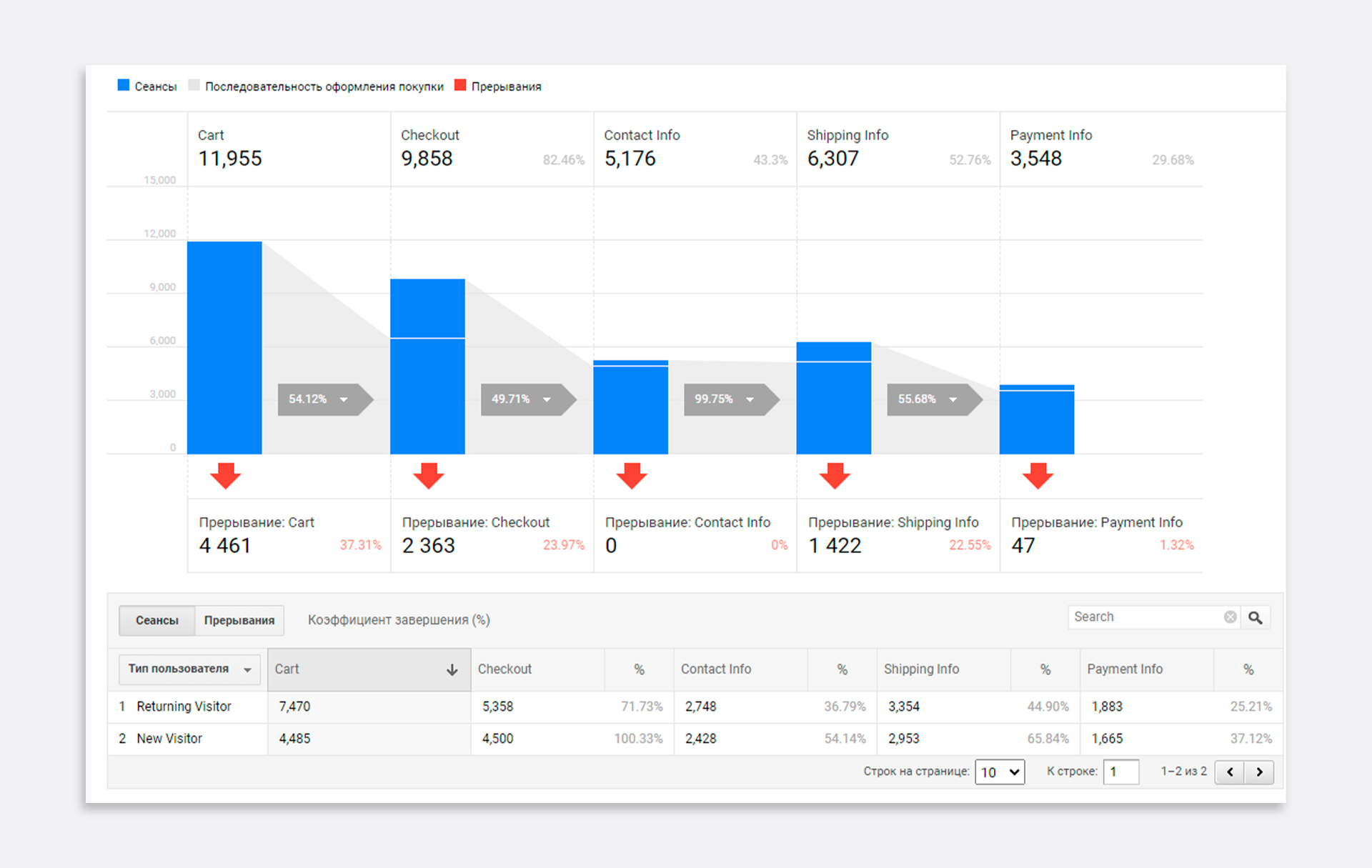Switch to the Прерывания tab
The height and width of the screenshot is (868, 1372).
point(239,620)
